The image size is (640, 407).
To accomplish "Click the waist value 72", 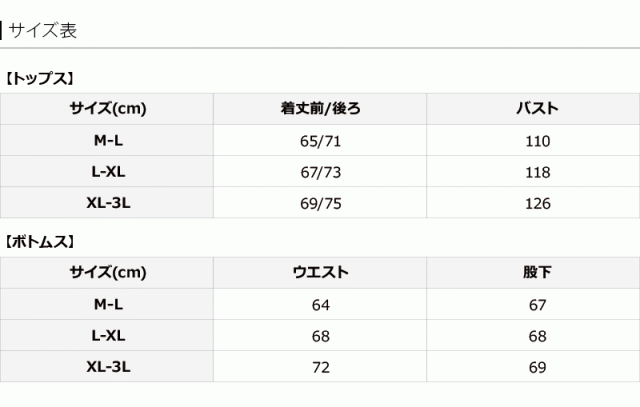I will tap(320, 367).
